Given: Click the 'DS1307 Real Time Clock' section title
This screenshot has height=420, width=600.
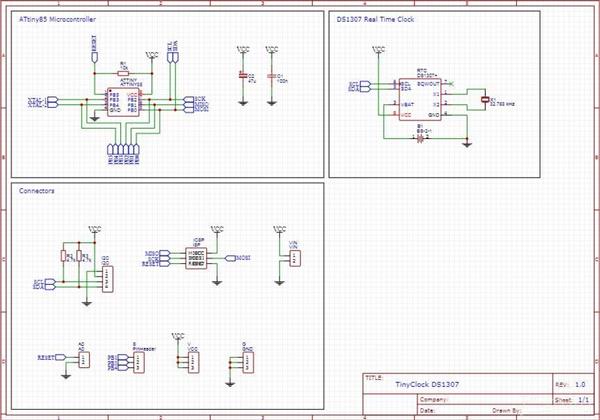Looking at the screenshot, I should pyautogui.click(x=375, y=19).
